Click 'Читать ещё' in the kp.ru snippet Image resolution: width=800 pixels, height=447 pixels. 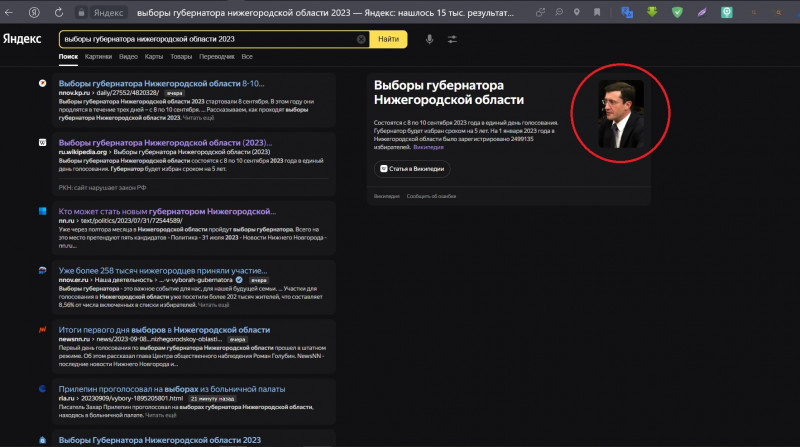pyautogui.click(x=198, y=118)
